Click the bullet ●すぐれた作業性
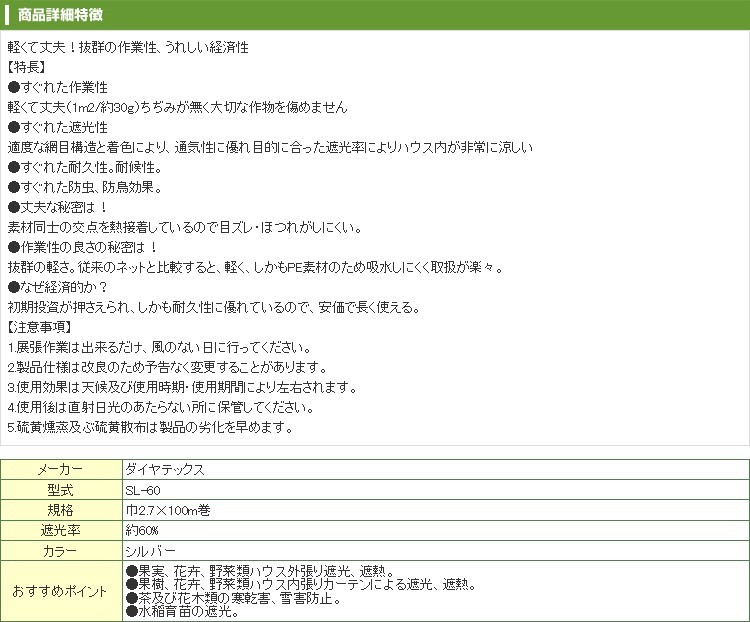This screenshot has width=750, height=622. coord(58,87)
